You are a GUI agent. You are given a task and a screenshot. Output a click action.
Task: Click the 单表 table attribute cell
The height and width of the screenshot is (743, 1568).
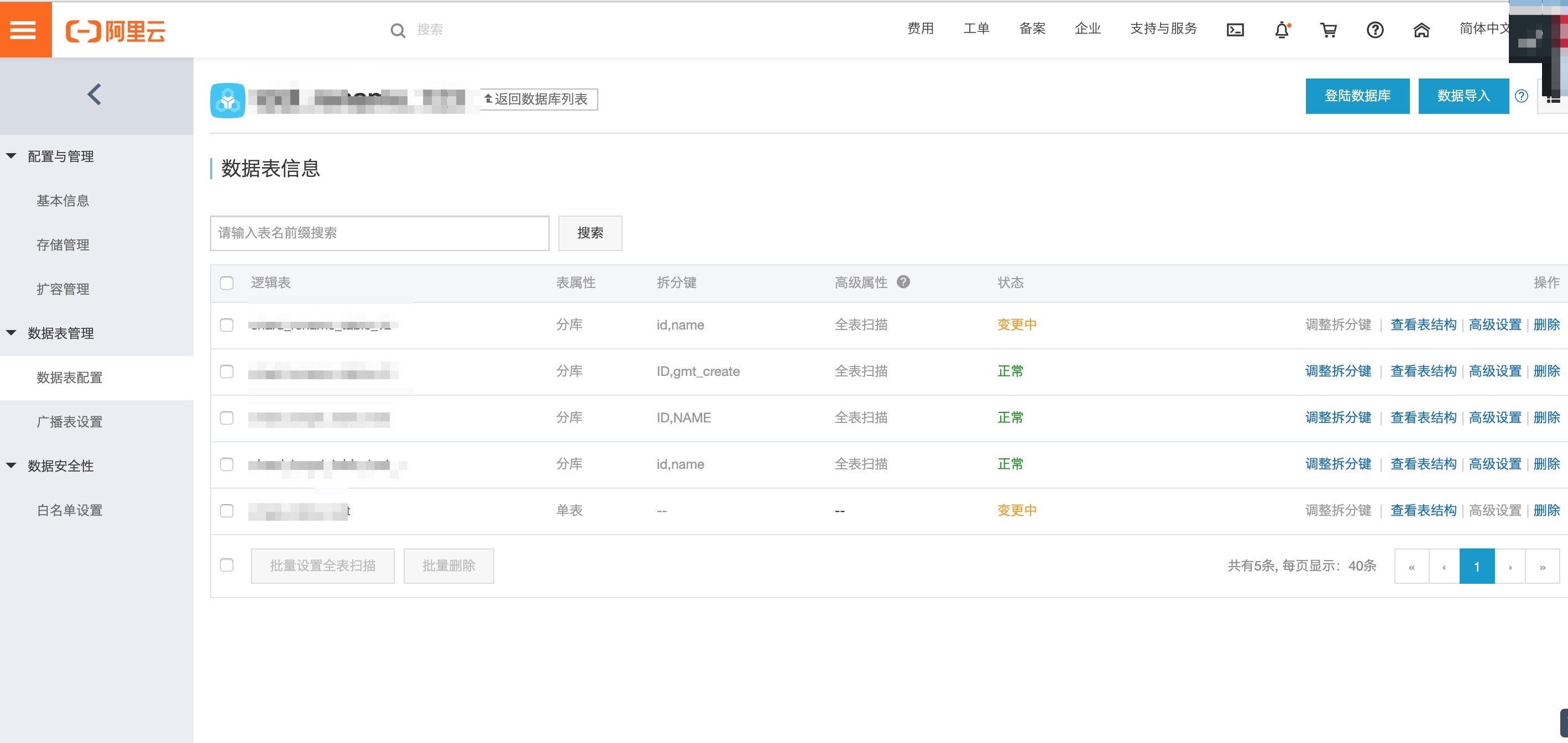569,510
